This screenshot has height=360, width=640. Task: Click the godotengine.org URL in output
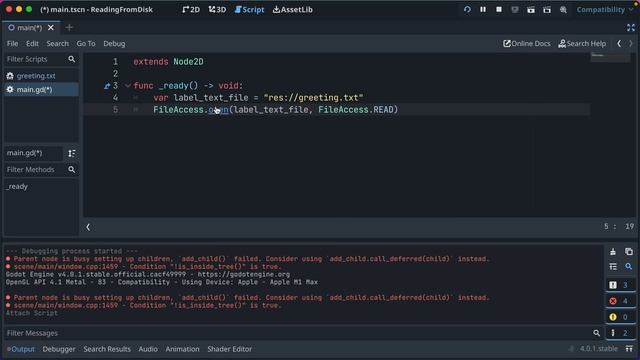click(244, 274)
